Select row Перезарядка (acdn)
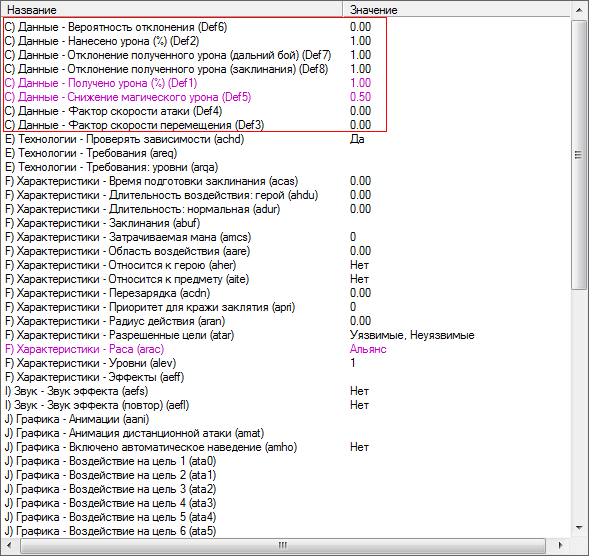 pyautogui.click(x=285, y=293)
